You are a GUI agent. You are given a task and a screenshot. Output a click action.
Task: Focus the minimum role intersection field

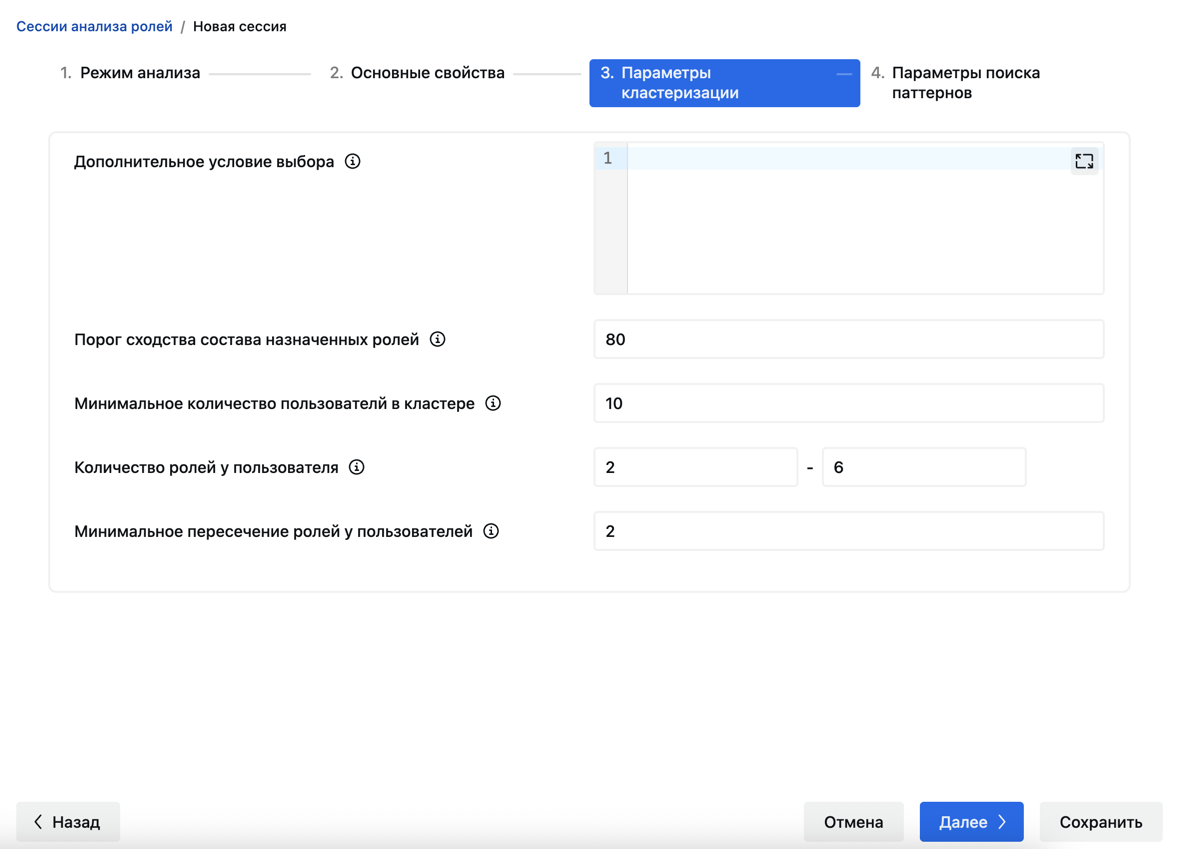pyautogui.click(x=848, y=531)
